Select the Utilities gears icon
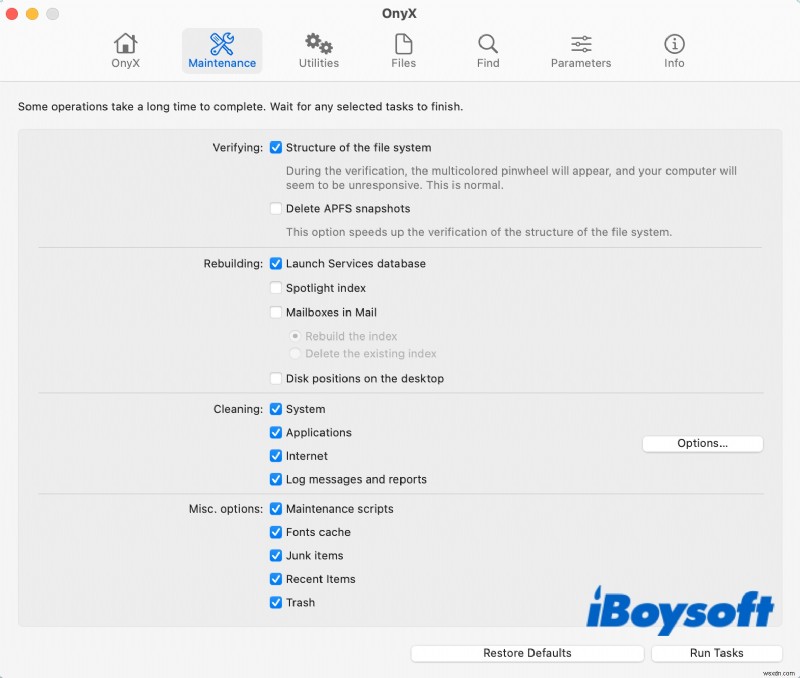The image size is (800, 678). click(x=318, y=44)
